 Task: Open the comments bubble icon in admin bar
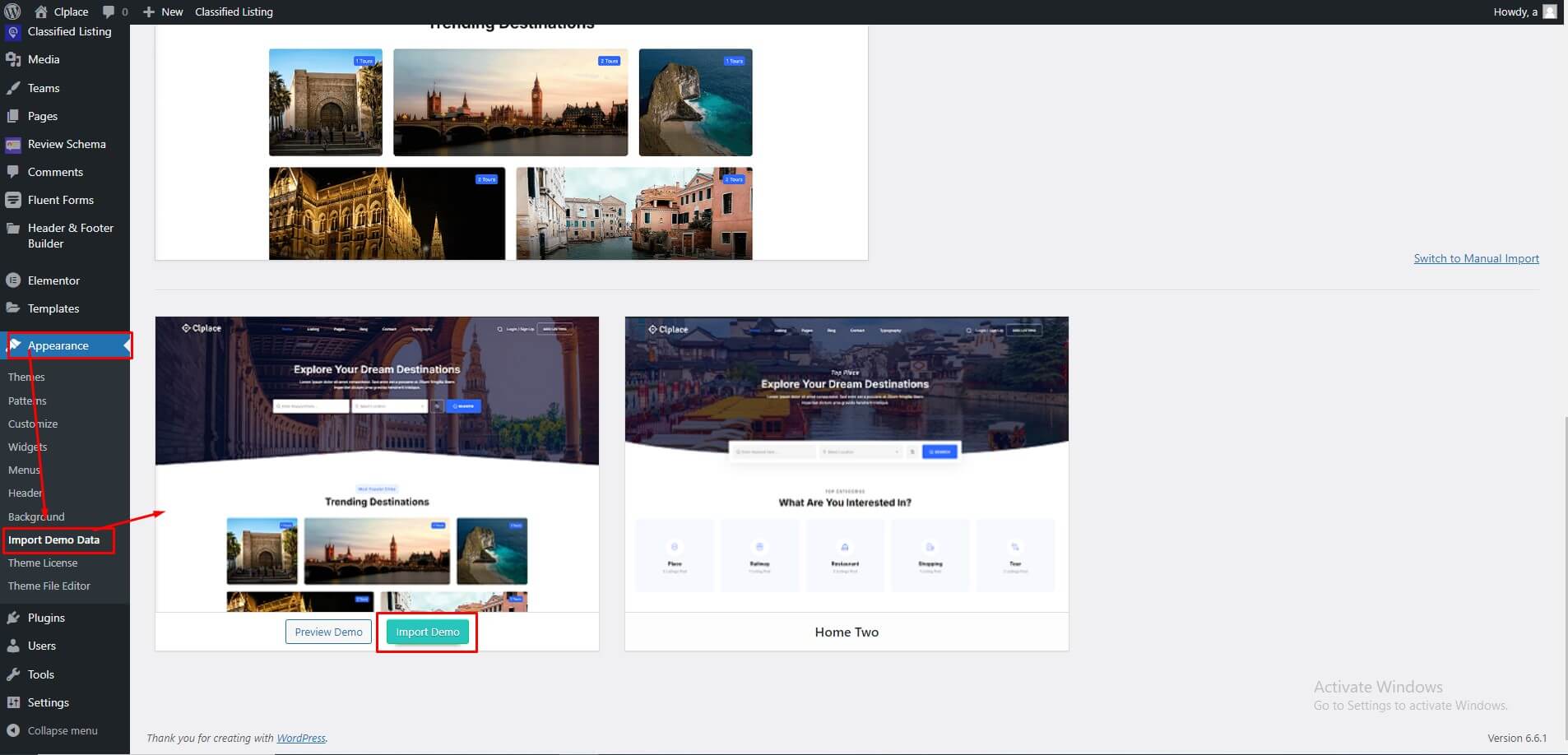coord(109,12)
